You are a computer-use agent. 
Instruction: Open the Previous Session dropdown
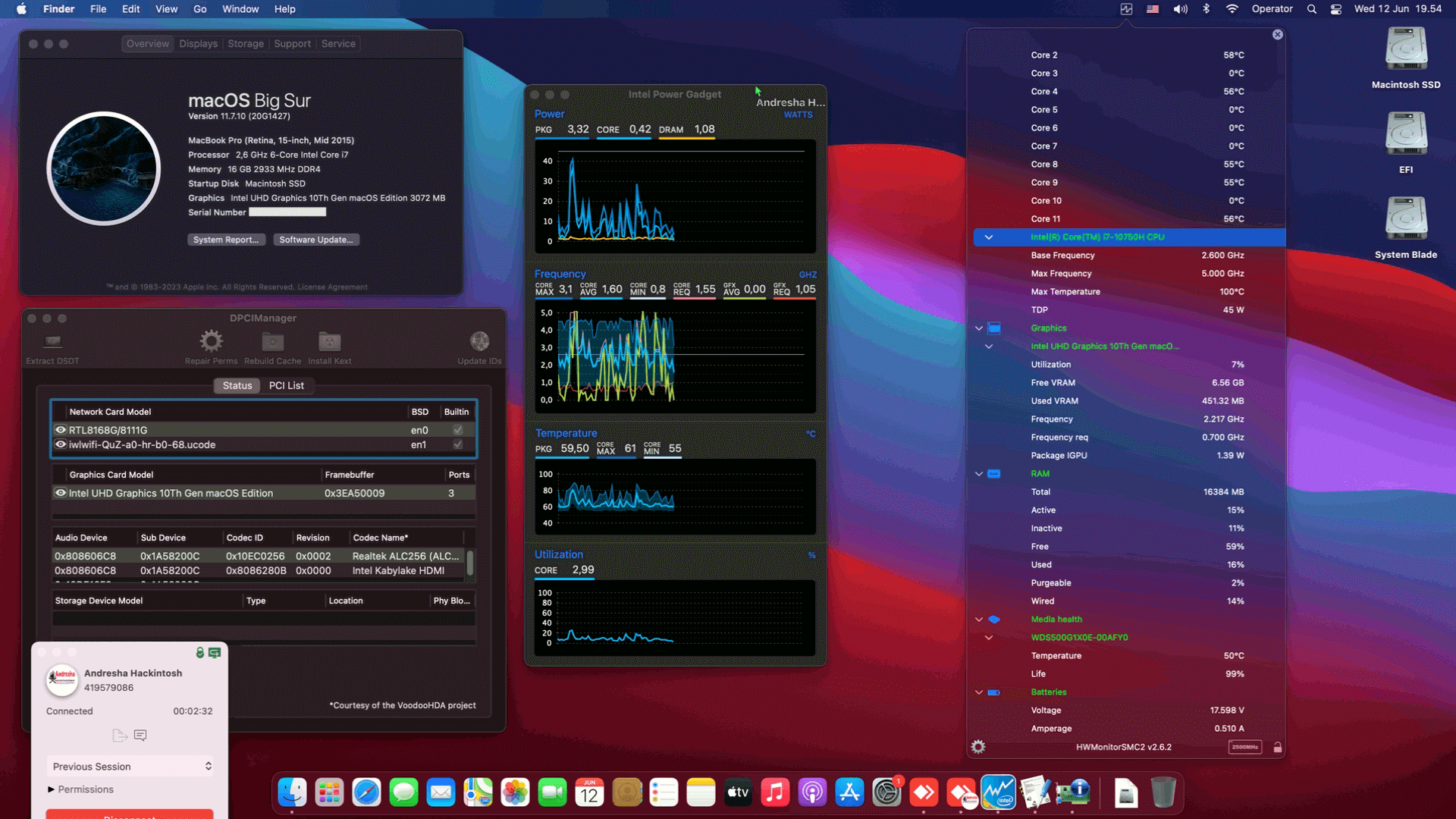coord(129,766)
